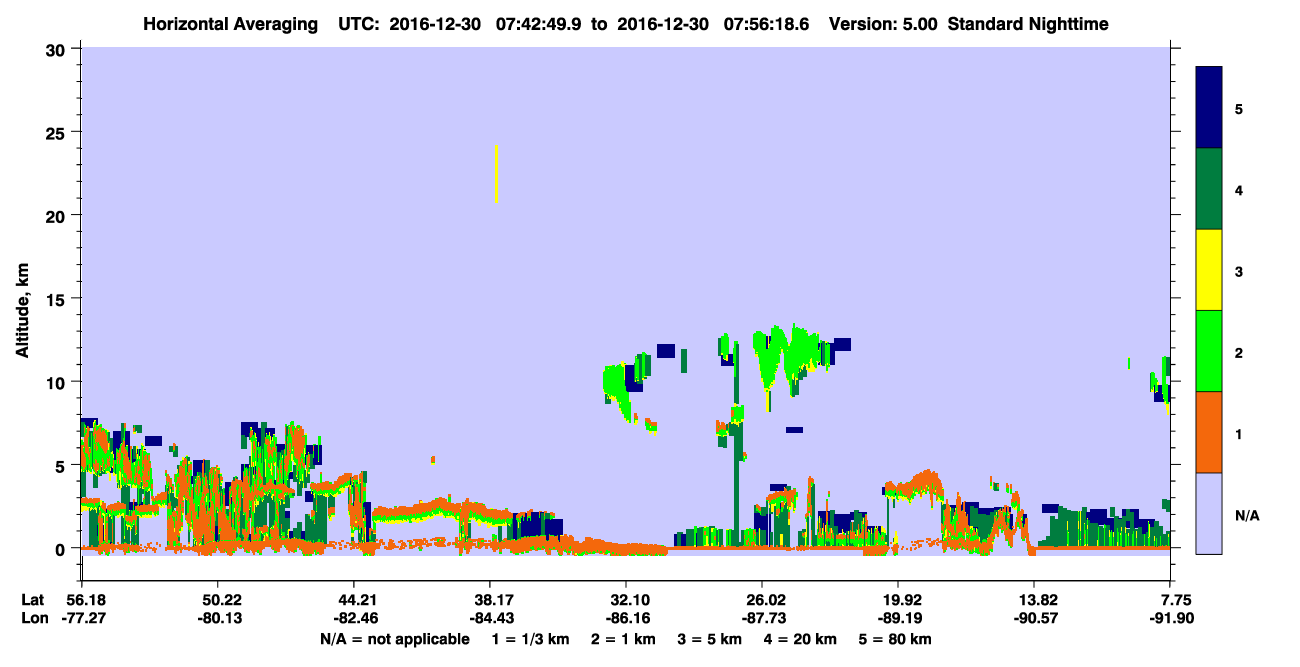Click the 'Lat' axis row label

(x=33, y=600)
